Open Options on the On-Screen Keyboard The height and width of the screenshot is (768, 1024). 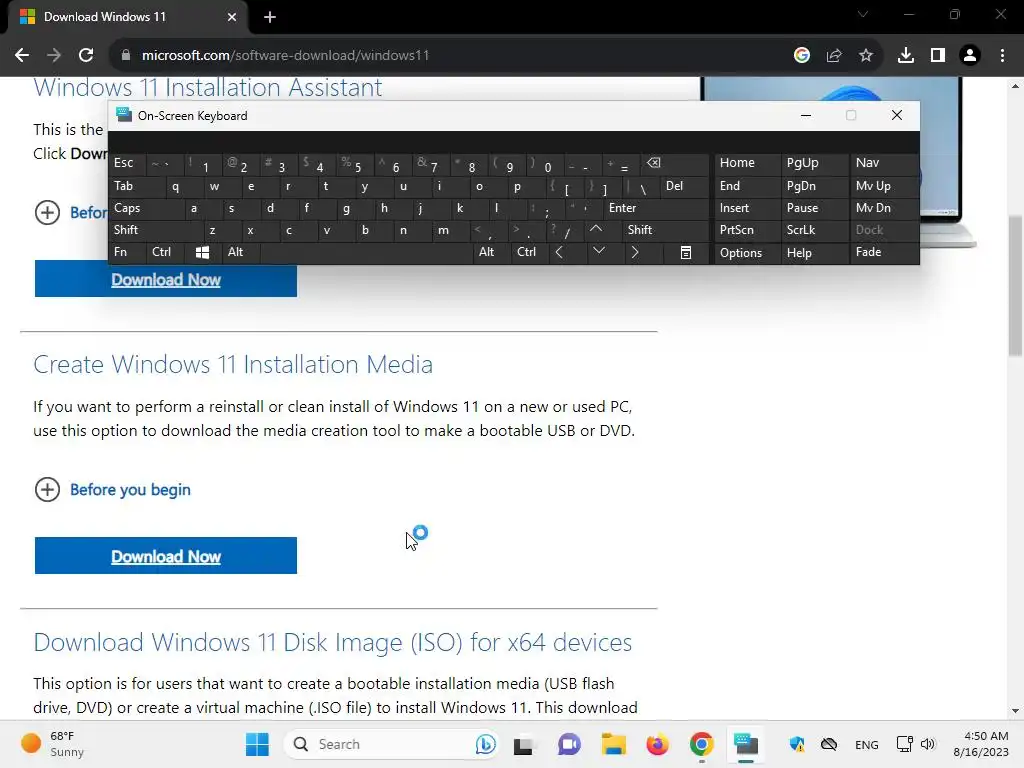(x=748, y=253)
